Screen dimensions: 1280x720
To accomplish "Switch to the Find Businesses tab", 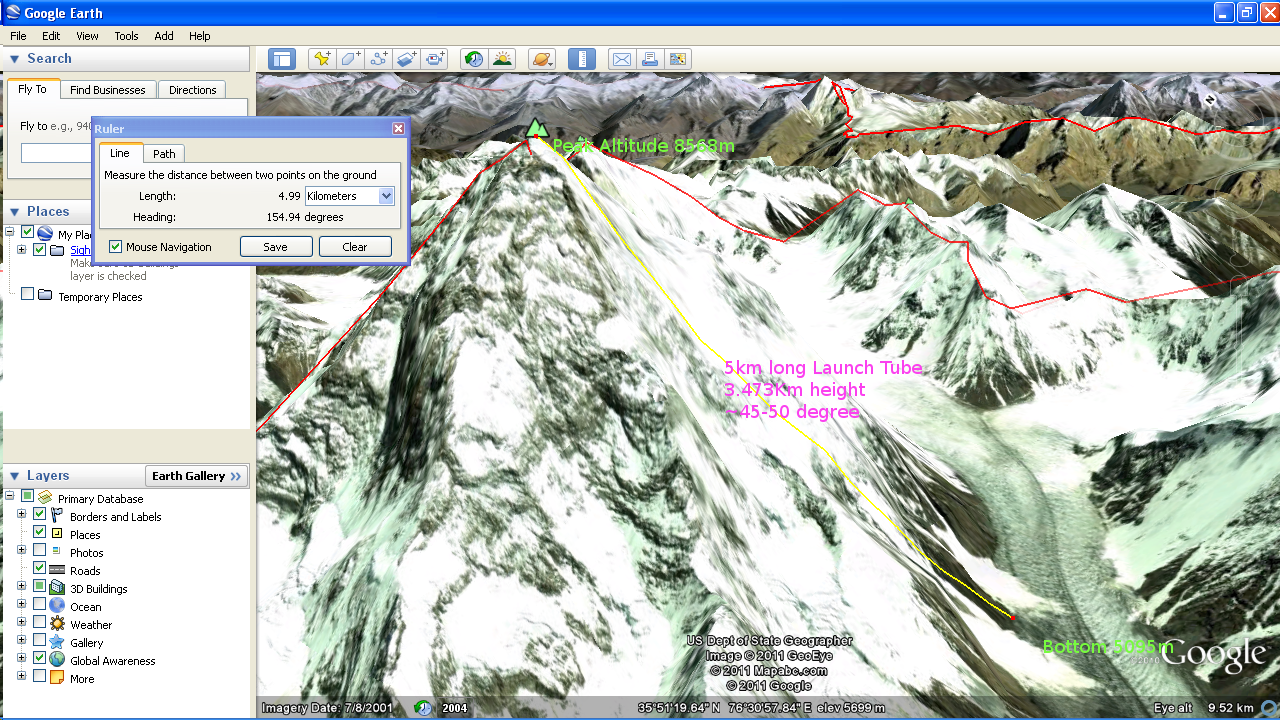I will point(108,90).
